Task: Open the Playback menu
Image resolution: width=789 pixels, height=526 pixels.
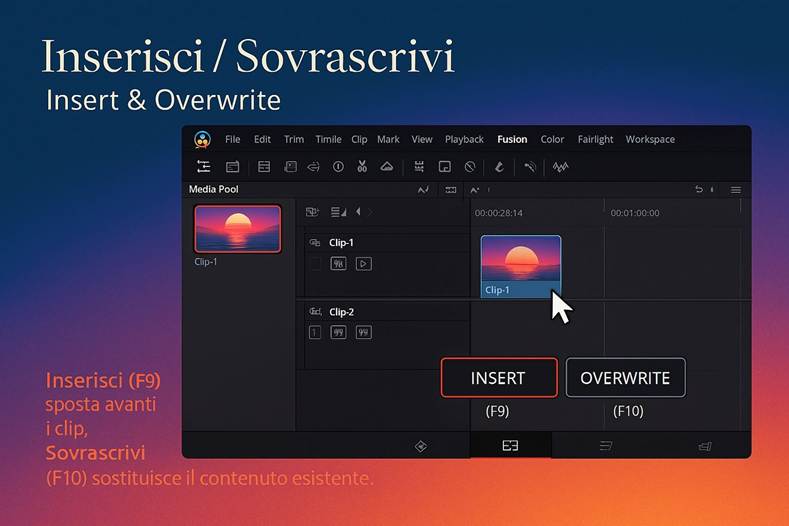Action: pyautogui.click(x=464, y=139)
